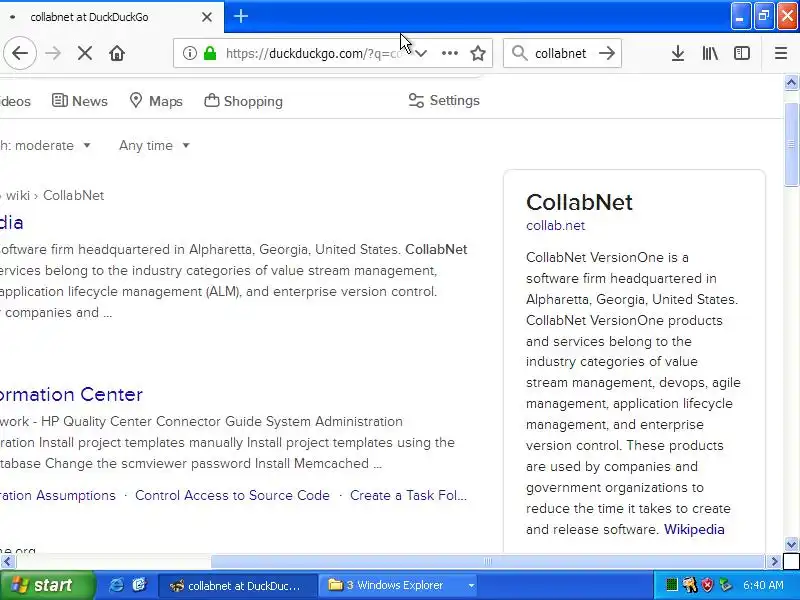Open the ormation Center result title

click(x=71, y=394)
